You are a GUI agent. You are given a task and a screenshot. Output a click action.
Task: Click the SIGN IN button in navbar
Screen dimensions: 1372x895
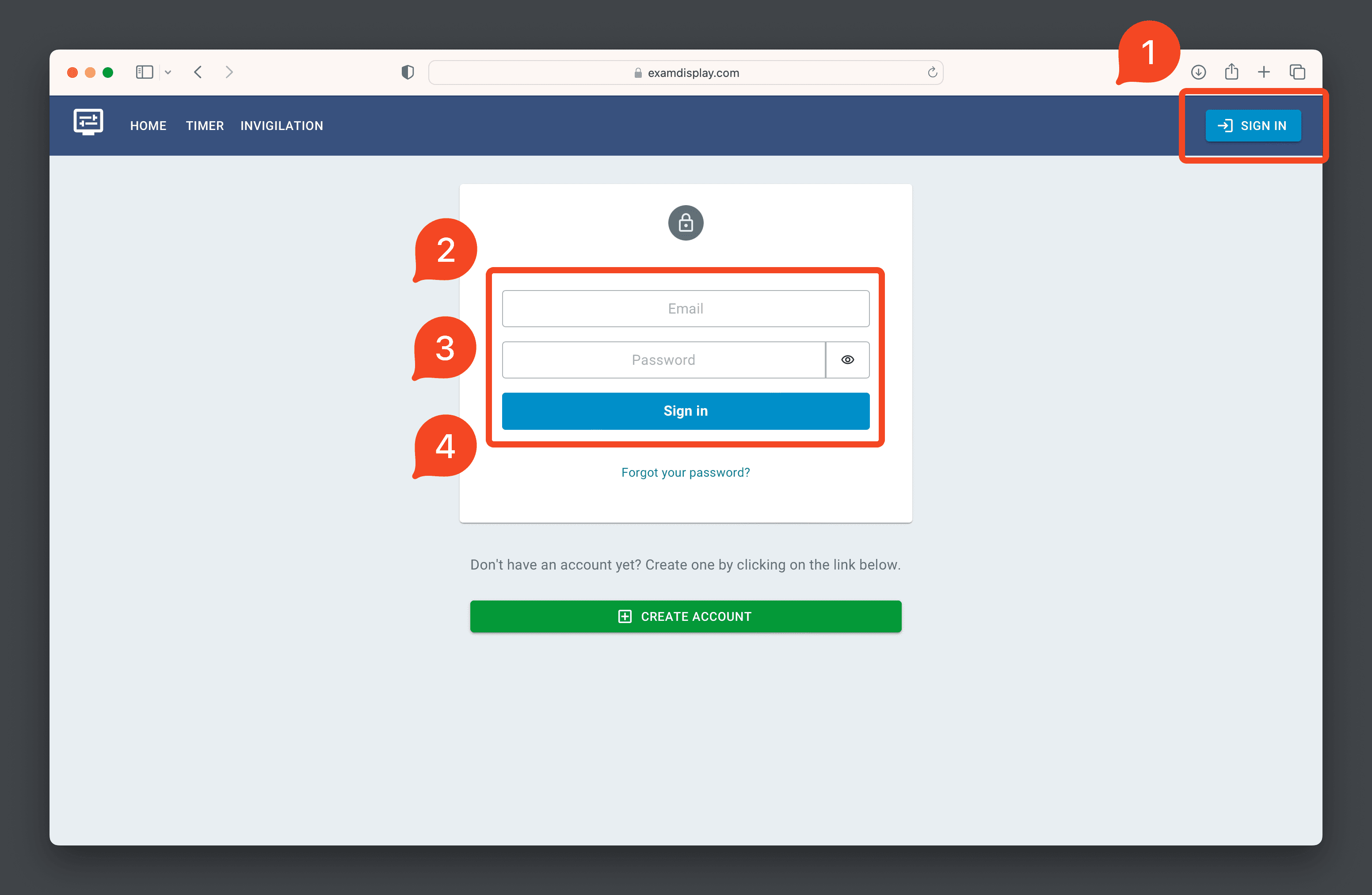[x=1253, y=125]
